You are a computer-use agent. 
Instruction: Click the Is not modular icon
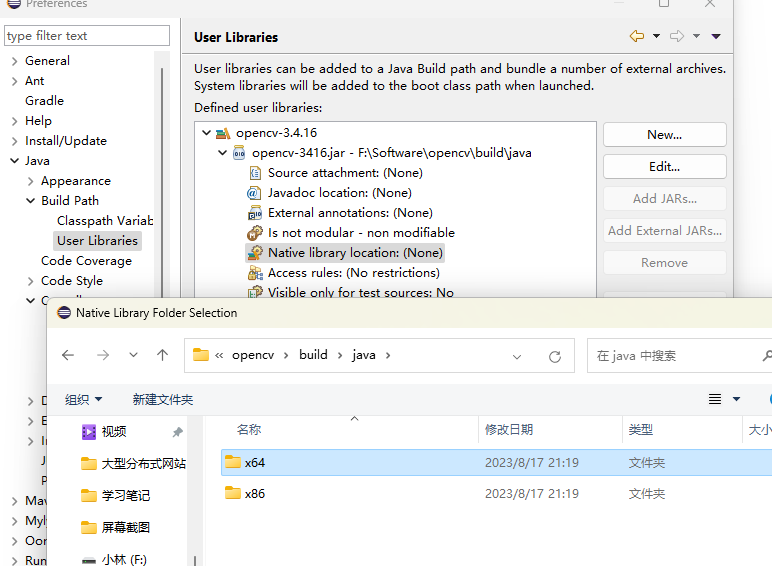tap(255, 233)
